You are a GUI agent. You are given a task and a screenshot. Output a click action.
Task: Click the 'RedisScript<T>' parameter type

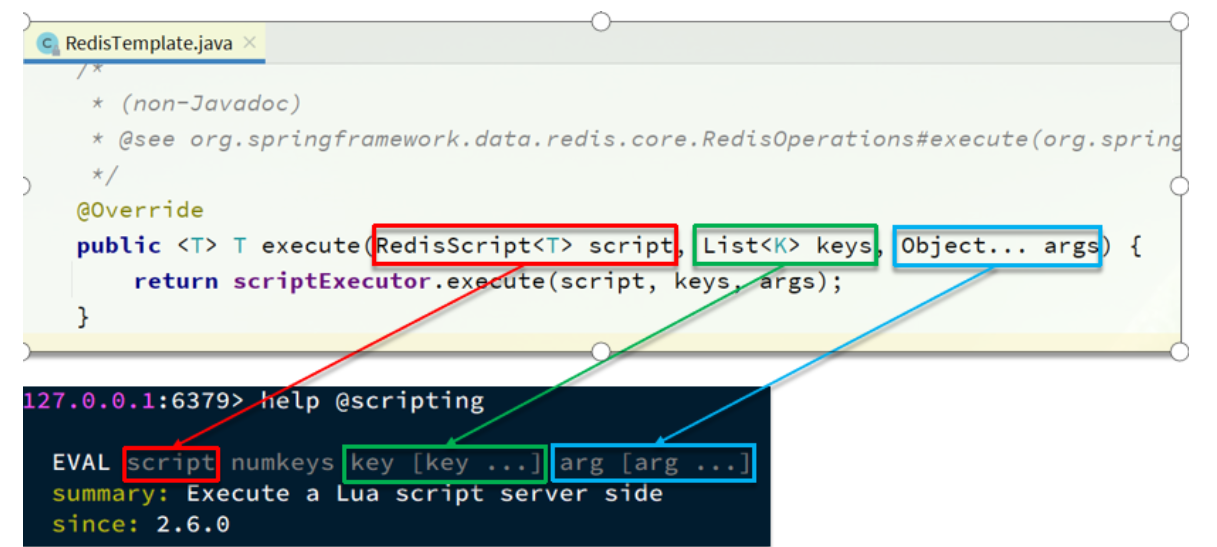click(476, 246)
